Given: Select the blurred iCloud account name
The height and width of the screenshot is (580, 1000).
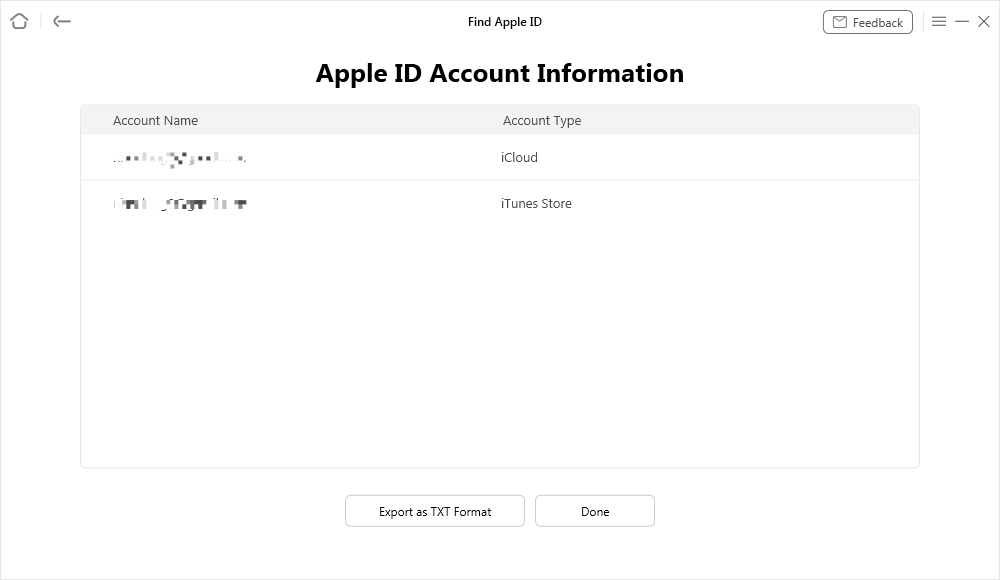Looking at the screenshot, I should pos(180,157).
